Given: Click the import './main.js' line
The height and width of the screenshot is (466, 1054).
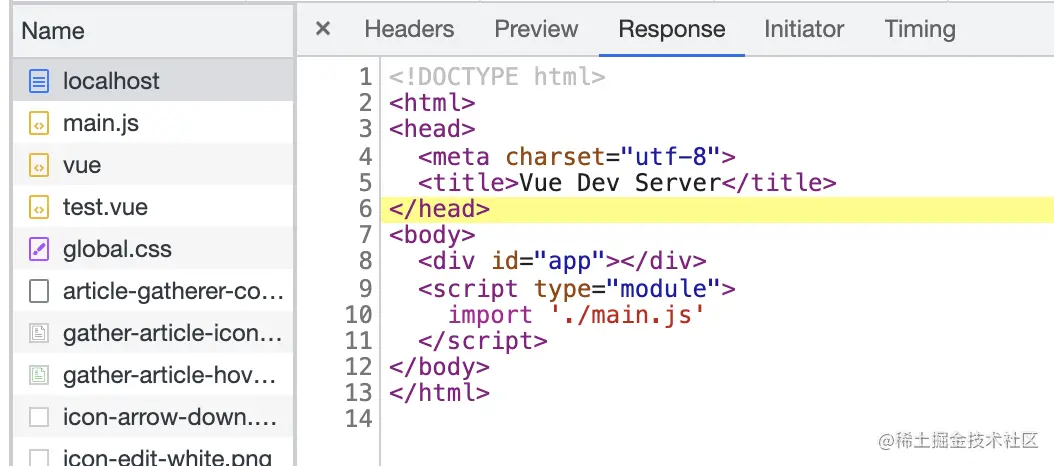Looking at the screenshot, I should 576,315.
